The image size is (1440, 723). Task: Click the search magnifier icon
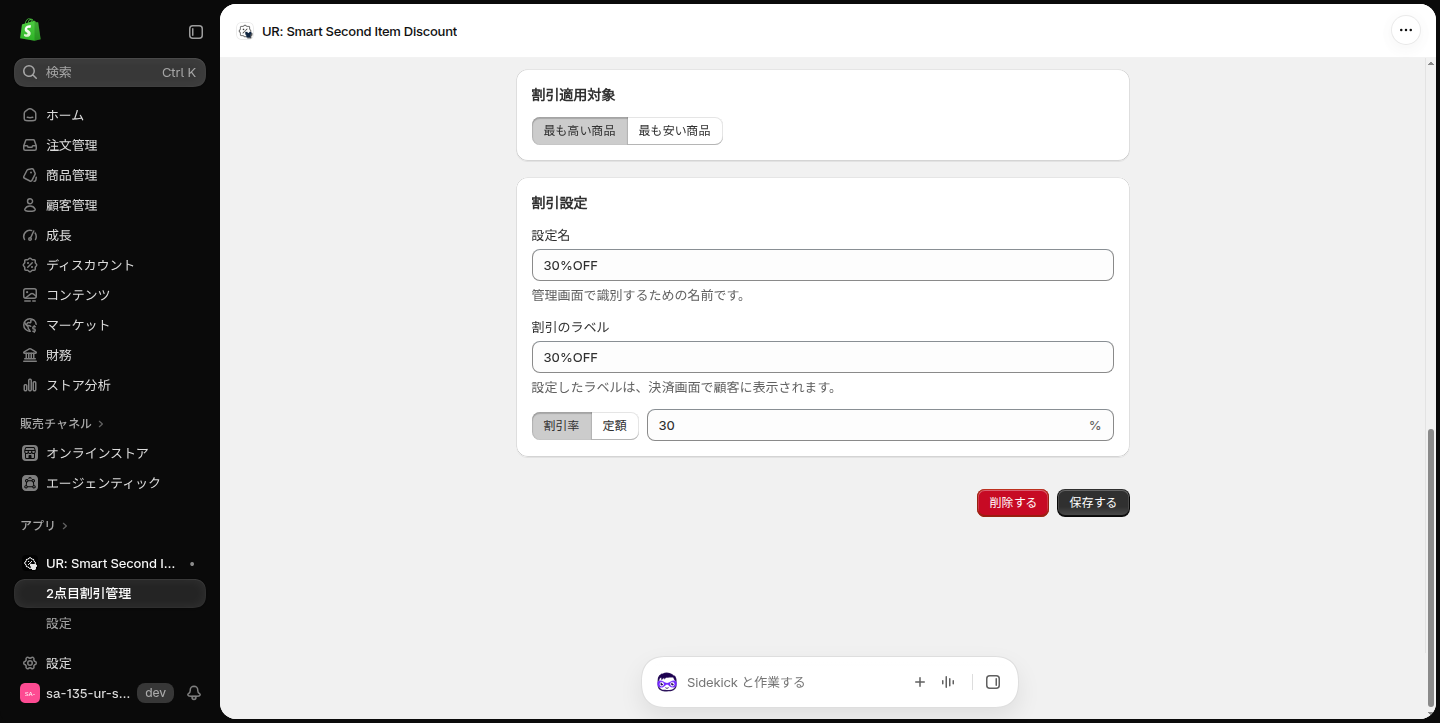30,72
